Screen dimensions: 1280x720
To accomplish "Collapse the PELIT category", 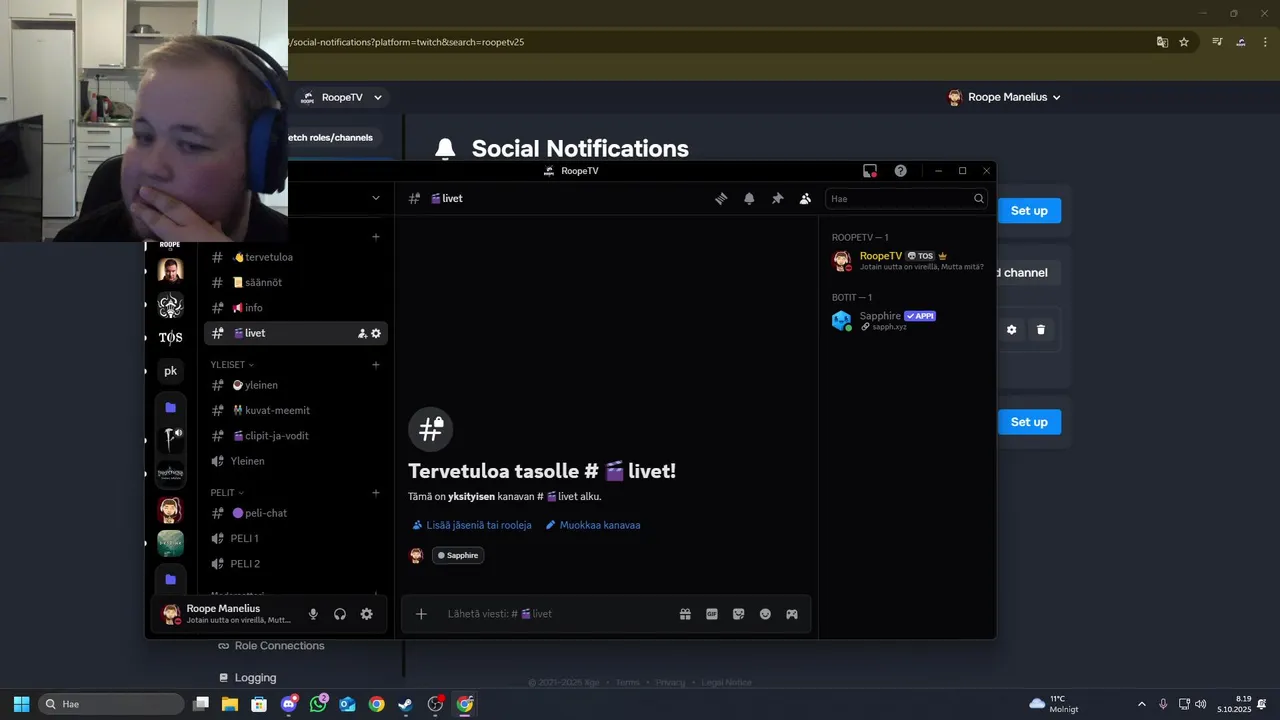I will [227, 493].
